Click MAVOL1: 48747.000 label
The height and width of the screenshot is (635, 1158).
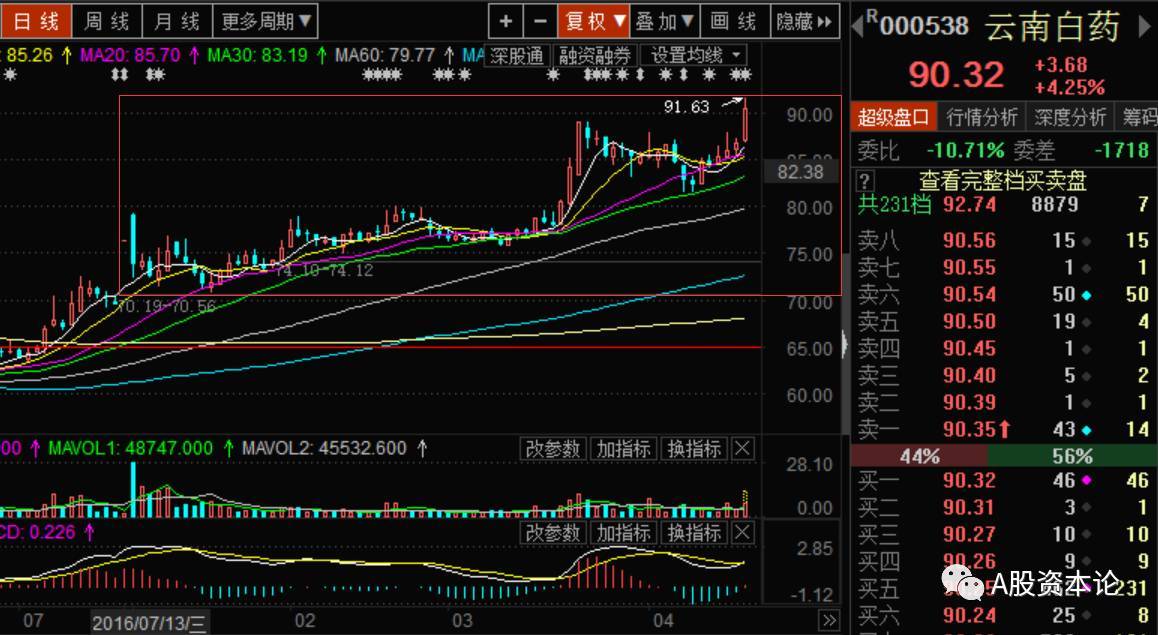[131, 448]
